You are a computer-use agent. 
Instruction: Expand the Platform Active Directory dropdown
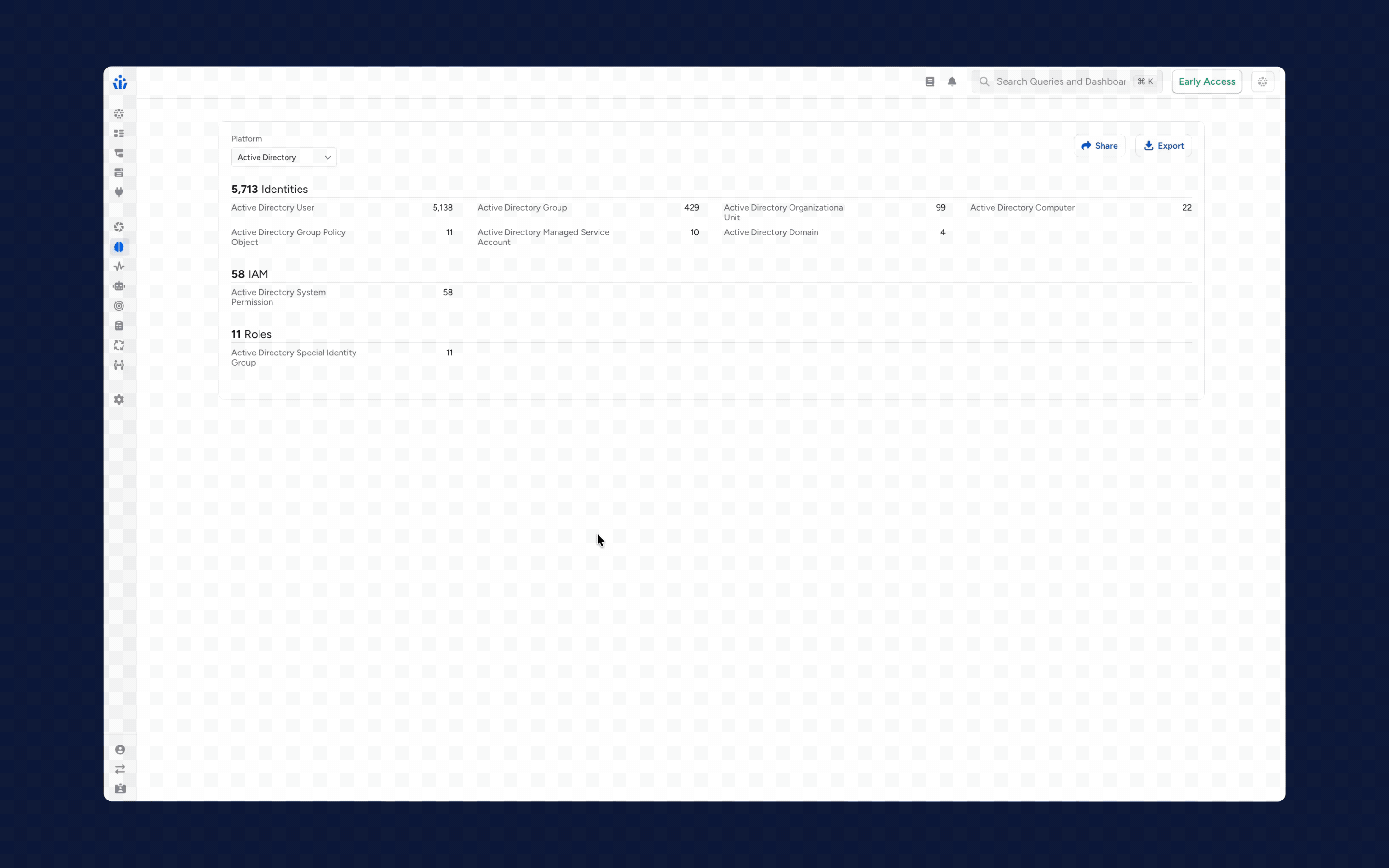click(x=284, y=157)
